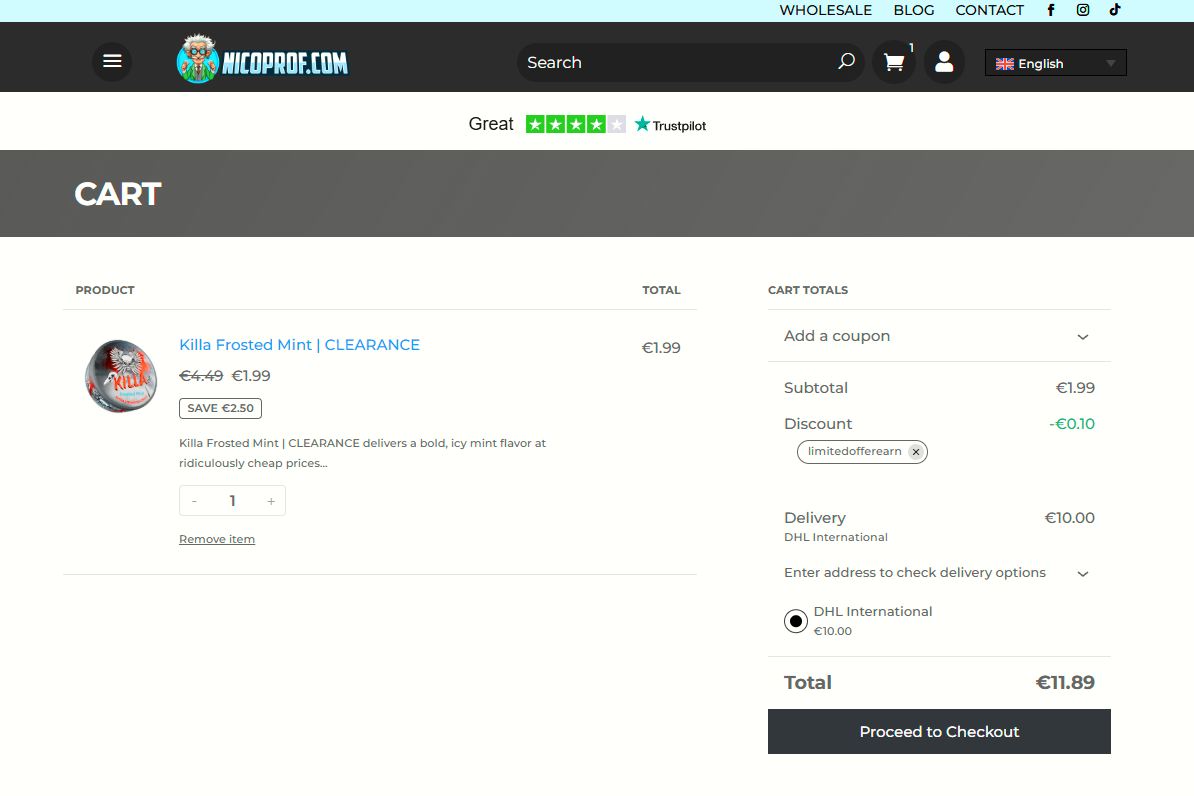The width and height of the screenshot is (1194, 796).
Task: Go to the Wholesale page
Action: click(x=825, y=10)
